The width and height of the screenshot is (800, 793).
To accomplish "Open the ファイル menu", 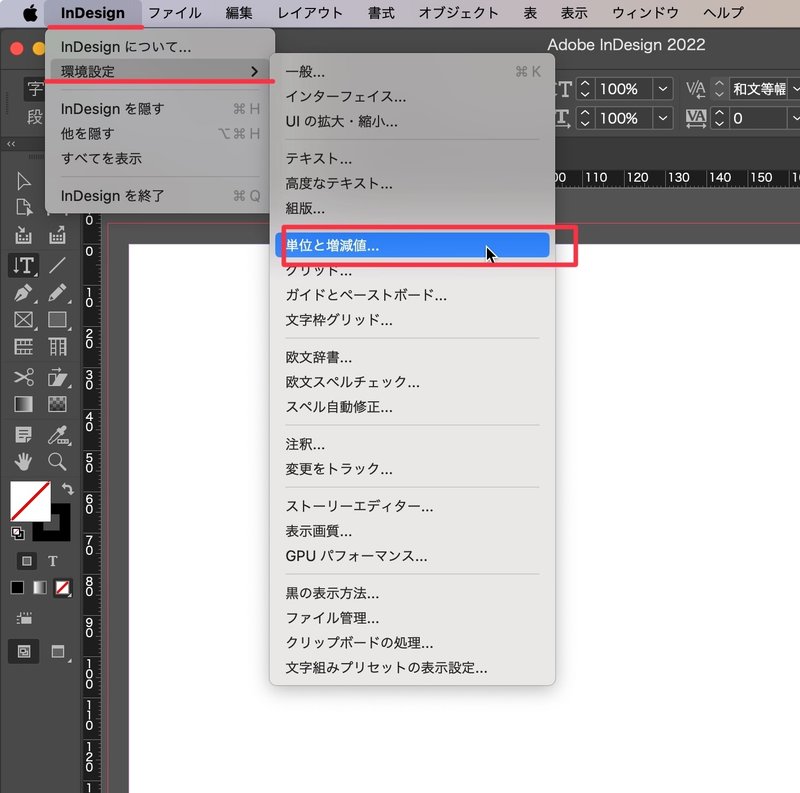I will [x=174, y=13].
